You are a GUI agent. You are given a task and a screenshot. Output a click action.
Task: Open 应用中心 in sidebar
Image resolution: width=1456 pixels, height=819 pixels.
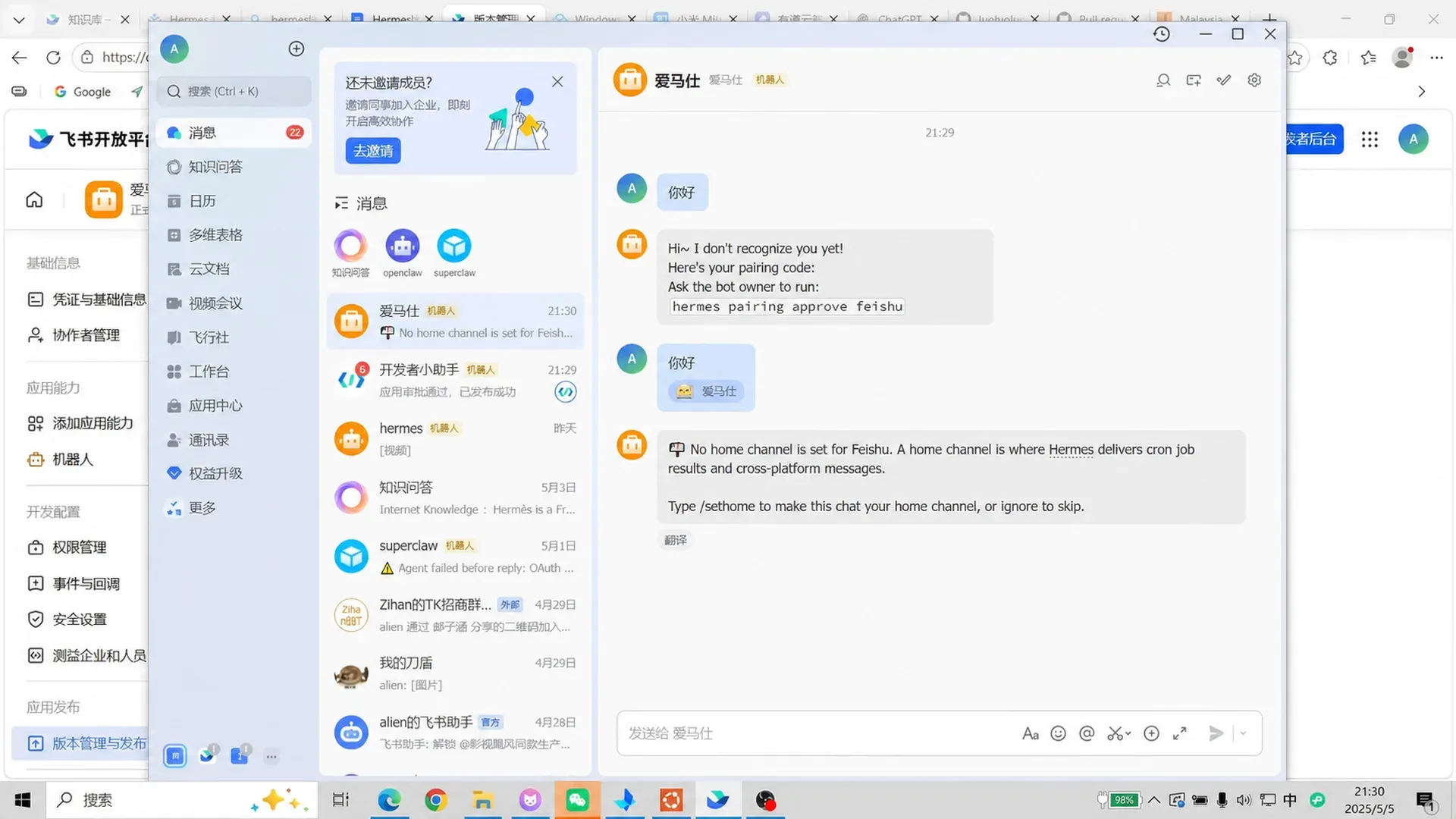tap(234, 406)
